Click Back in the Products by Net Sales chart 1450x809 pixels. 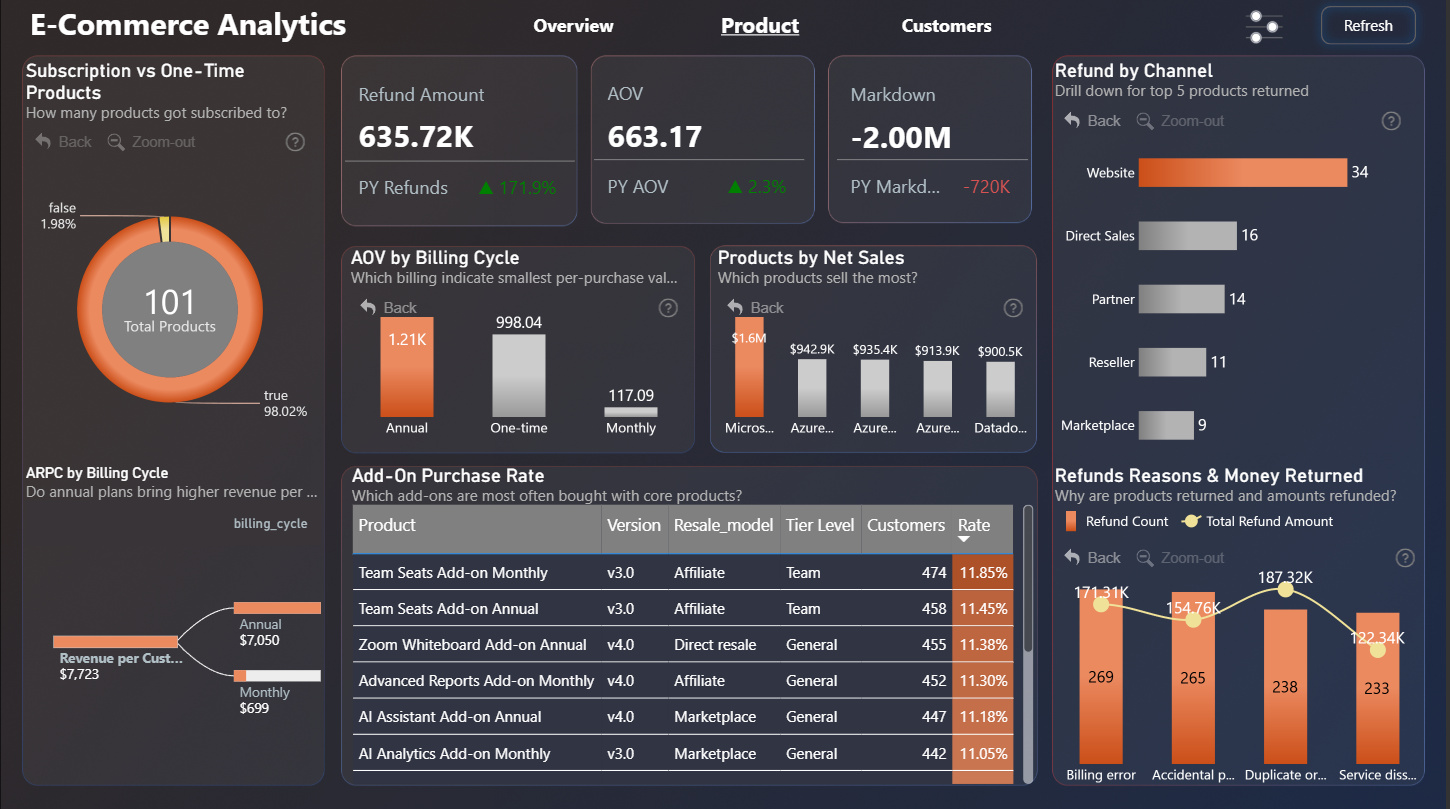[x=756, y=308]
